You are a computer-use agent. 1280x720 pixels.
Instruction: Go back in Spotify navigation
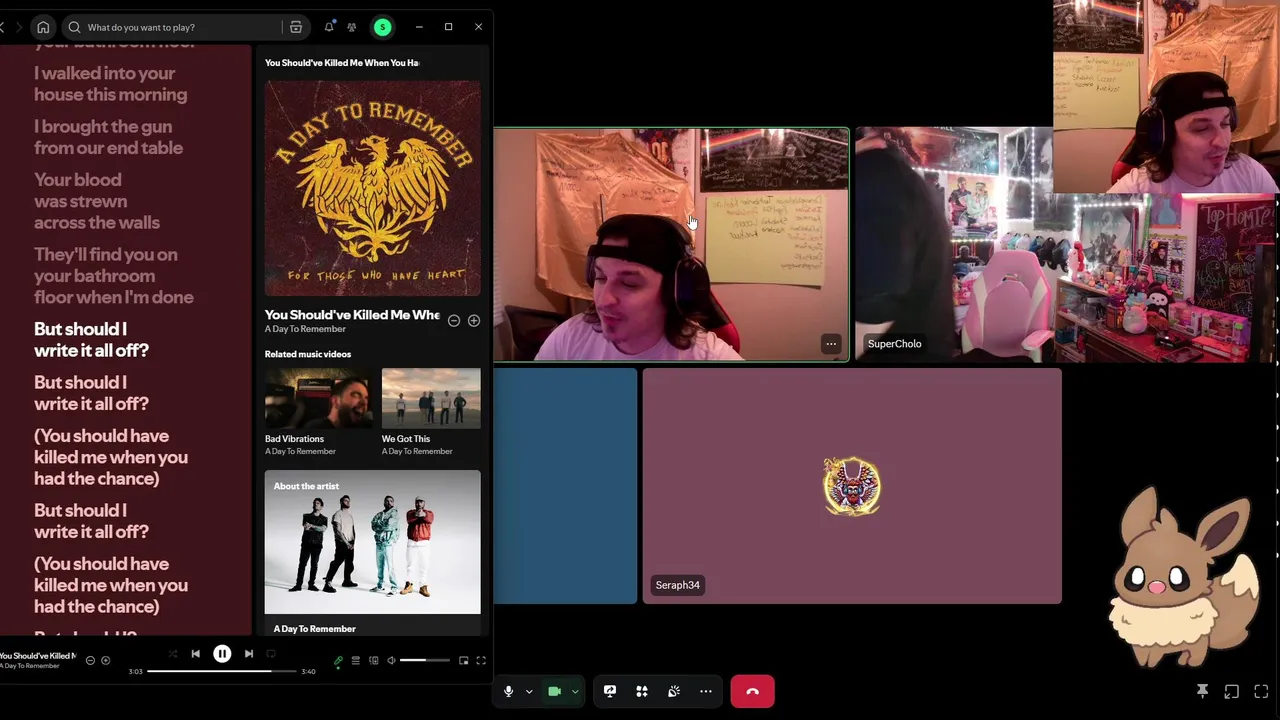(x=3, y=27)
